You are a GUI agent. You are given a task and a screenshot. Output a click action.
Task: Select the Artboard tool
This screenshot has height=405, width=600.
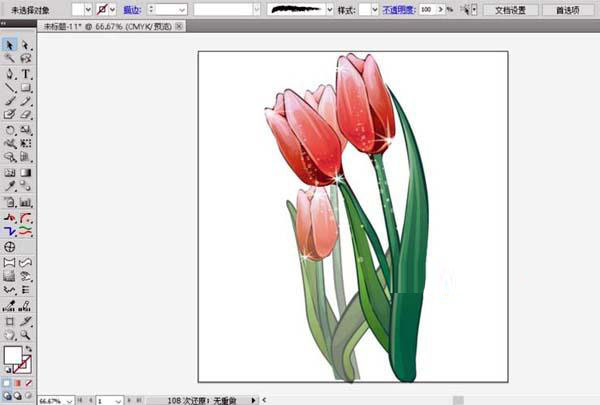(10, 322)
